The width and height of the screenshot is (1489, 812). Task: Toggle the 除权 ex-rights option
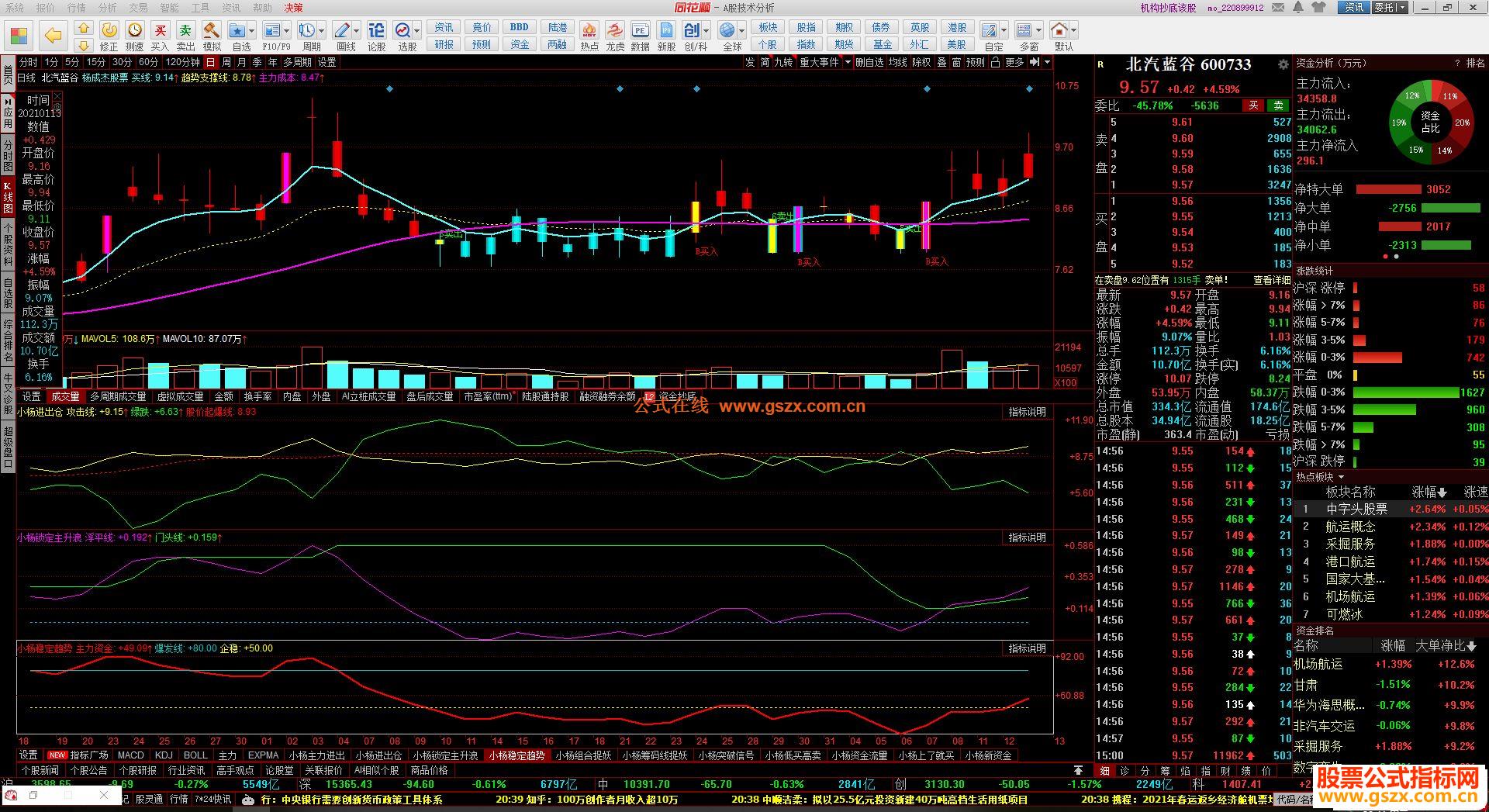pos(921,62)
